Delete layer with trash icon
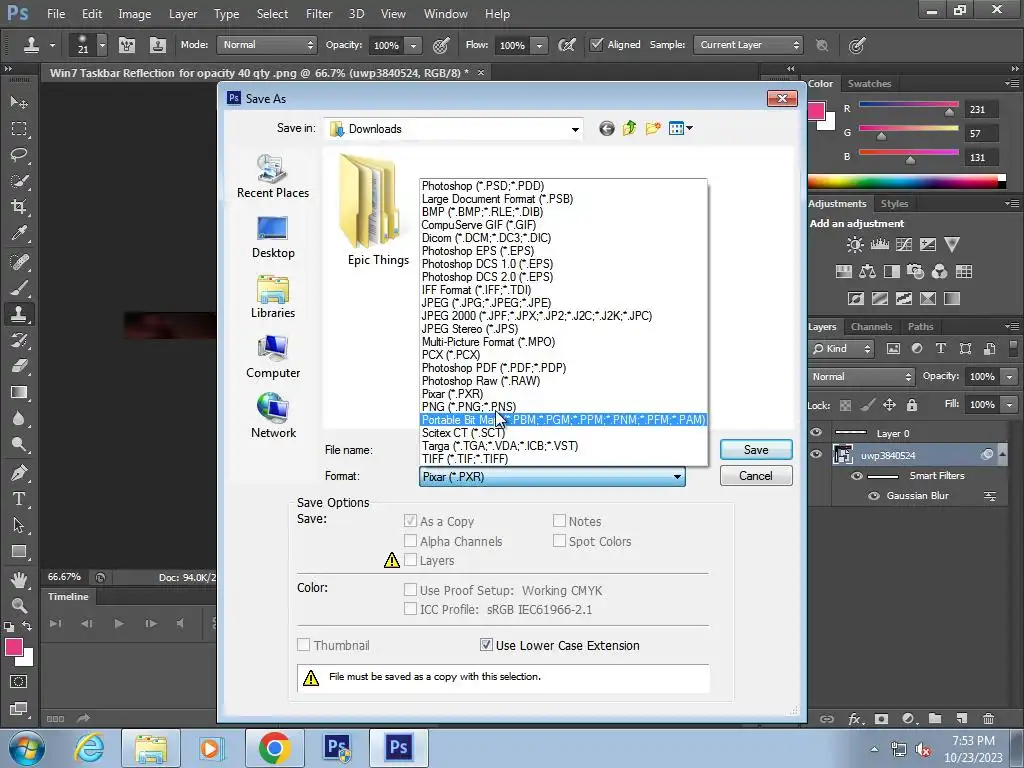 coord(988,719)
